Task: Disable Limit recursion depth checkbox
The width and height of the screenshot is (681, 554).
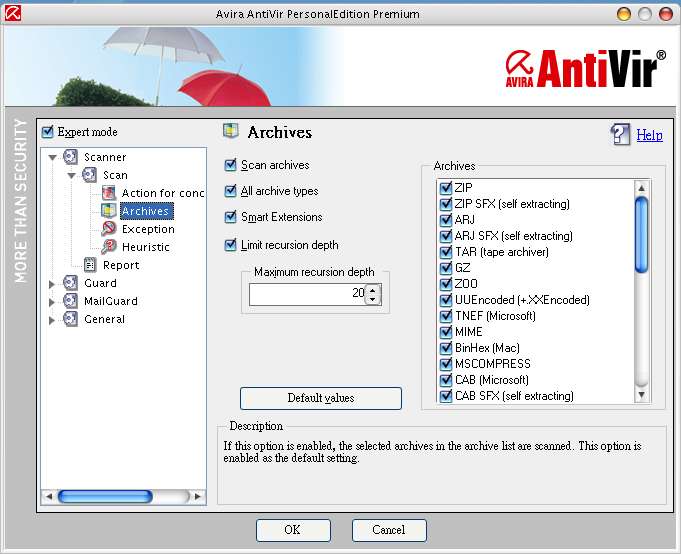Action: click(x=231, y=245)
